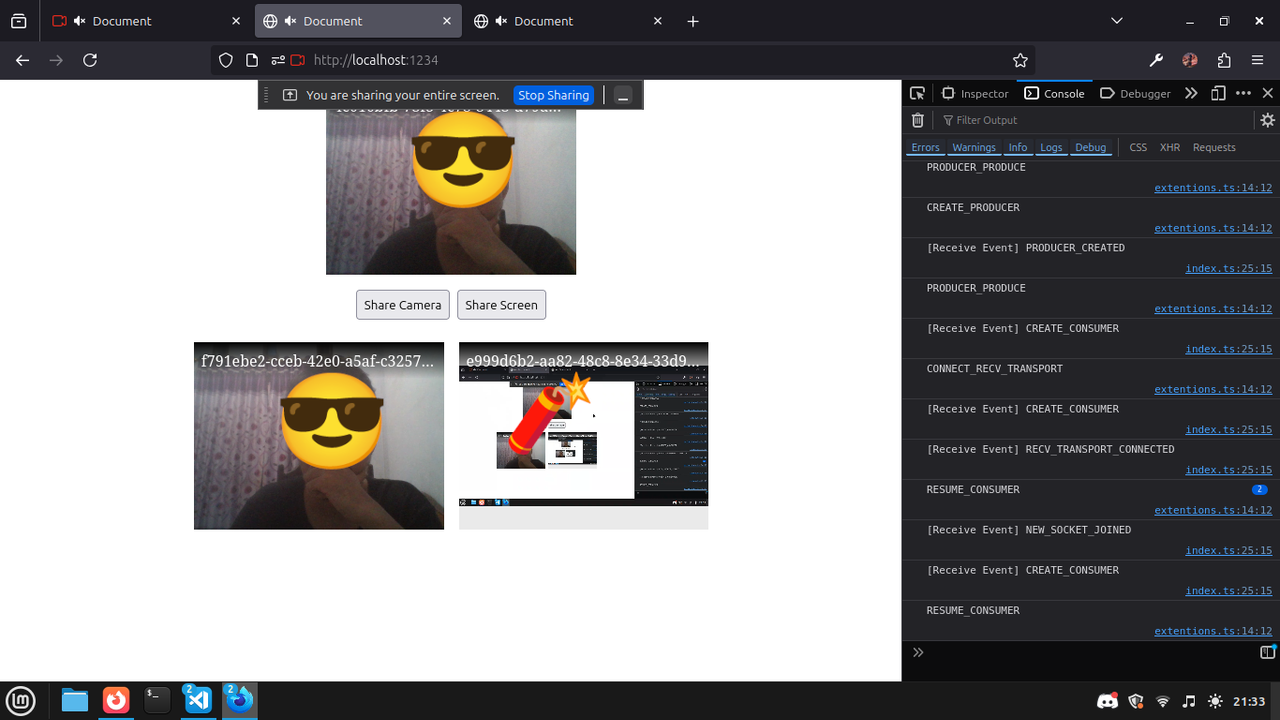
Task: Toggle Debug console filter
Action: point(1091,147)
